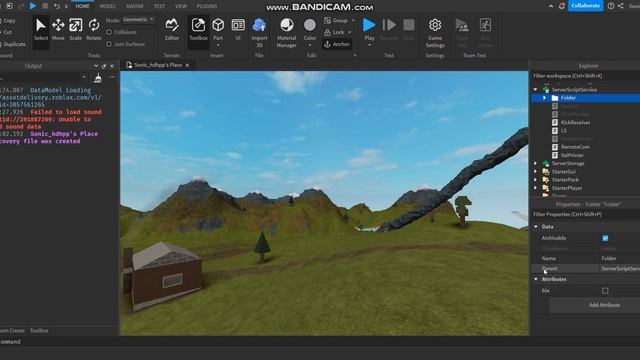Viewport: 640px width, 360px height.
Task: Open Output panel options chevron
Action: point(96,66)
